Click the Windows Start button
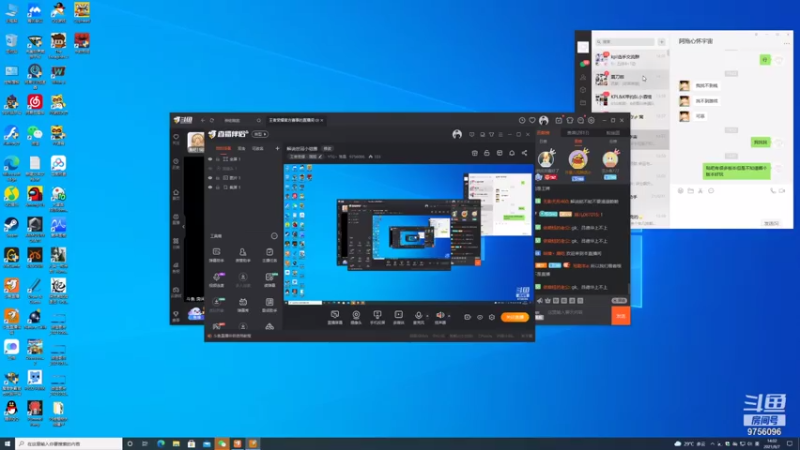Viewport: 800px width, 450px height. tap(7, 444)
